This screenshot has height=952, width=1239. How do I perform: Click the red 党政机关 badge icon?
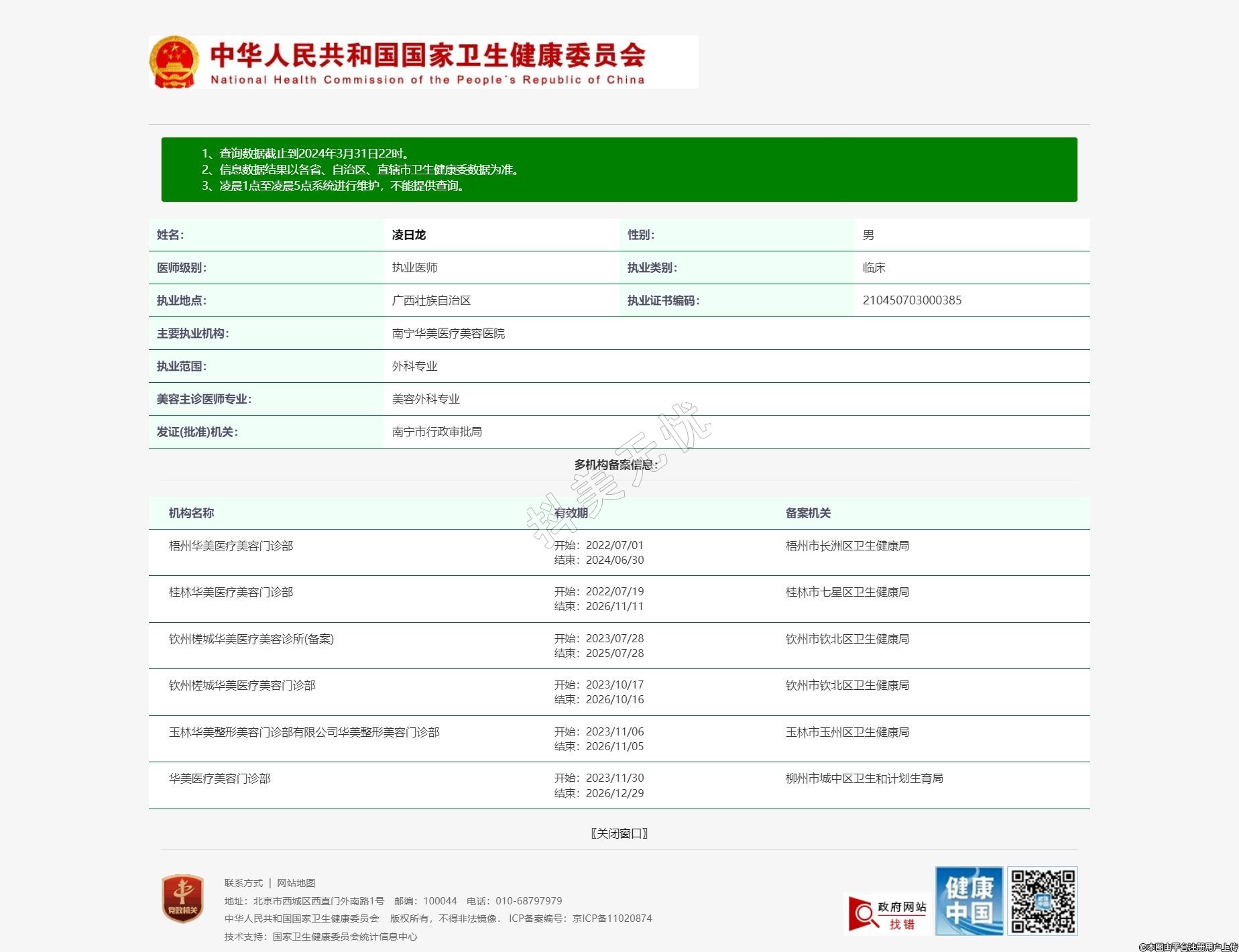pyautogui.click(x=182, y=898)
